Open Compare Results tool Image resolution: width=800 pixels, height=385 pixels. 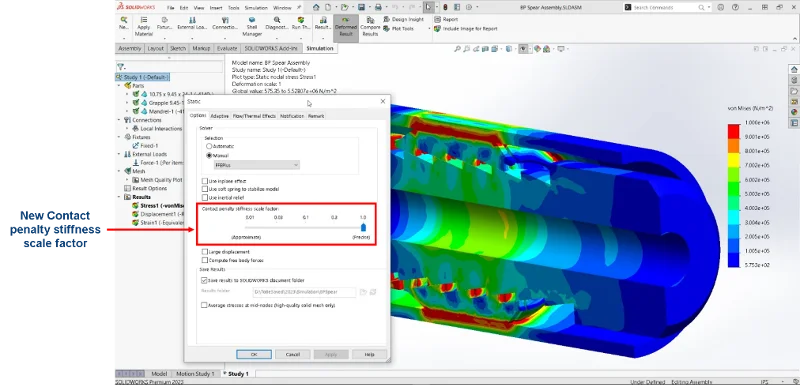(370, 27)
